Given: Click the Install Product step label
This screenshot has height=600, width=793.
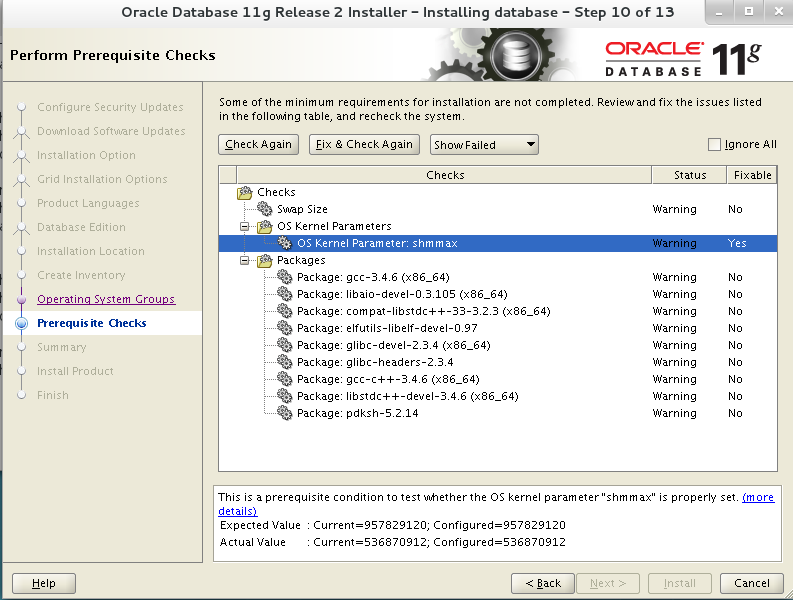Looking at the screenshot, I should [x=75, y=371].
